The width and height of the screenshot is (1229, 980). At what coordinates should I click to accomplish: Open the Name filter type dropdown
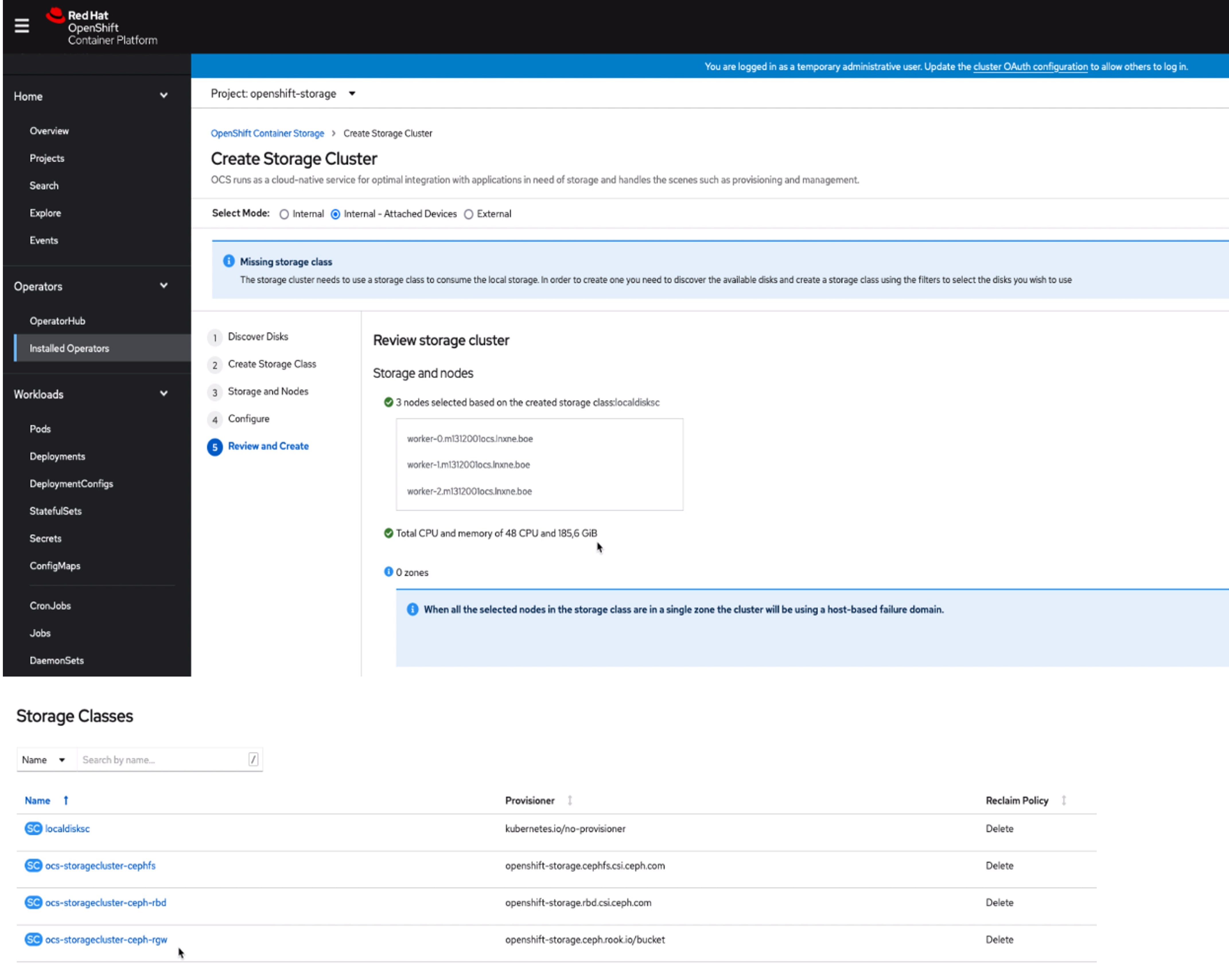pos(44,759)
